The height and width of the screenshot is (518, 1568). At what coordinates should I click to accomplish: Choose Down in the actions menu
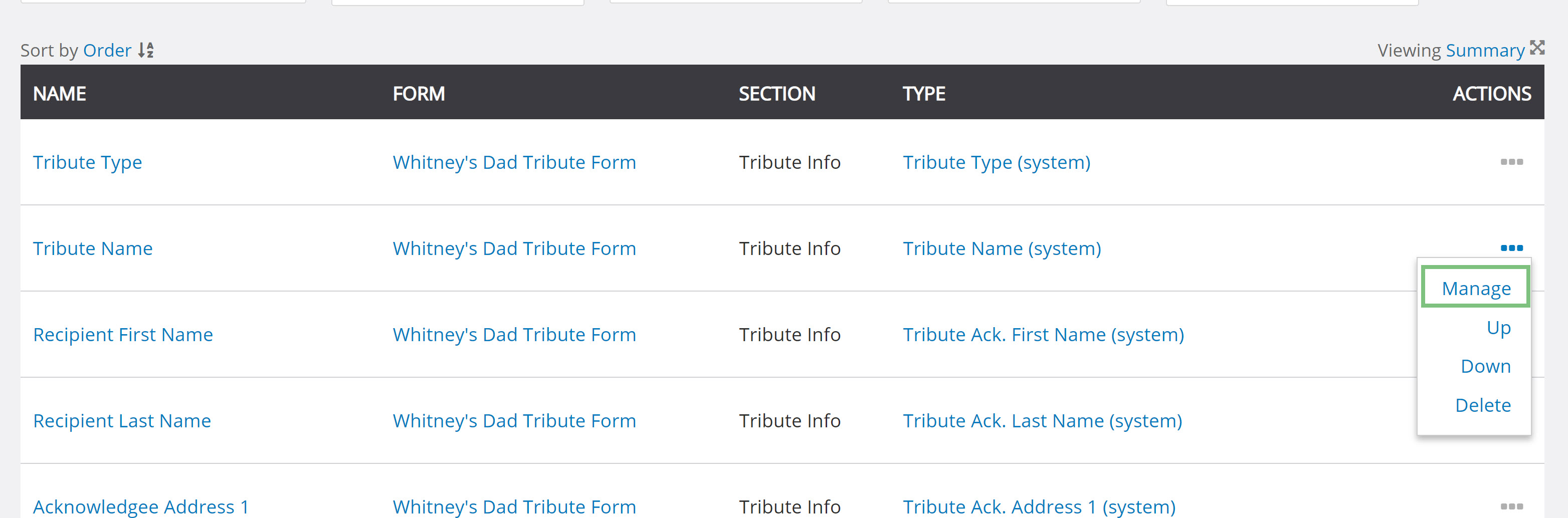pos(1485,366)
